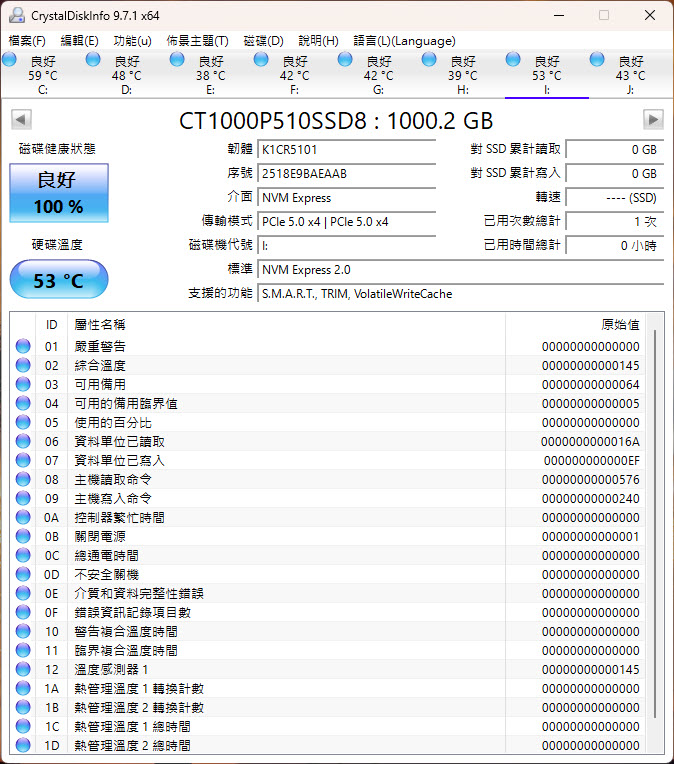Click raw value 000000000000EF of row 07
Screen dimensions: 674x764
pyautogui.click(x=592, y=460)
